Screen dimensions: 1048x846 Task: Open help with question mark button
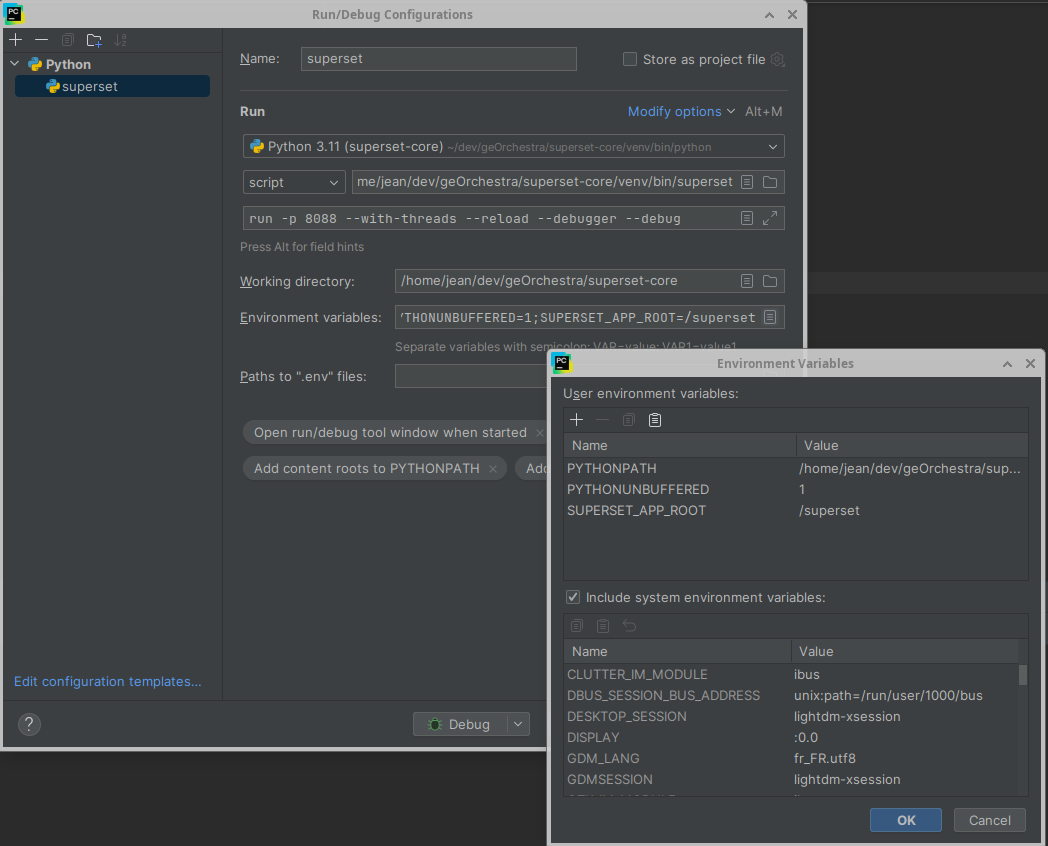coord(29,724)
